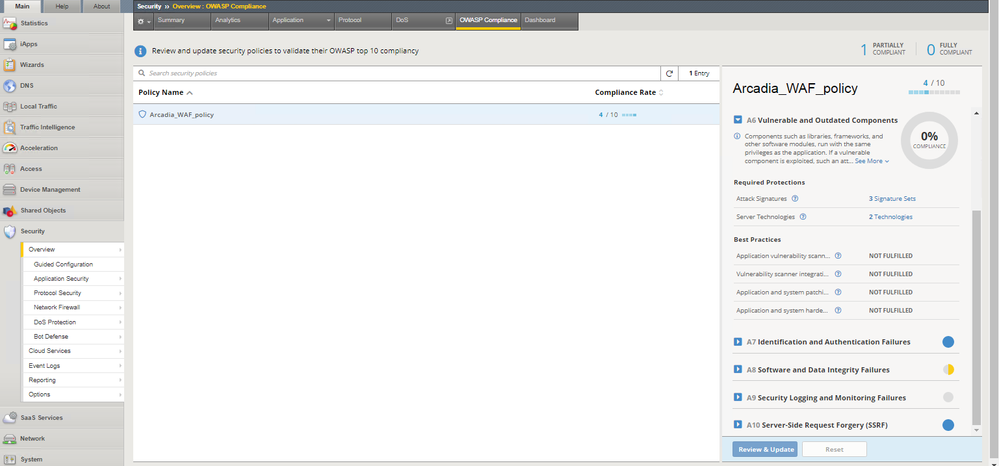Click the shield icon beside Arcadia_WAF_policy row
Image resolution: width=999 pixels, height=466 pixels.
tap(143, 115)
